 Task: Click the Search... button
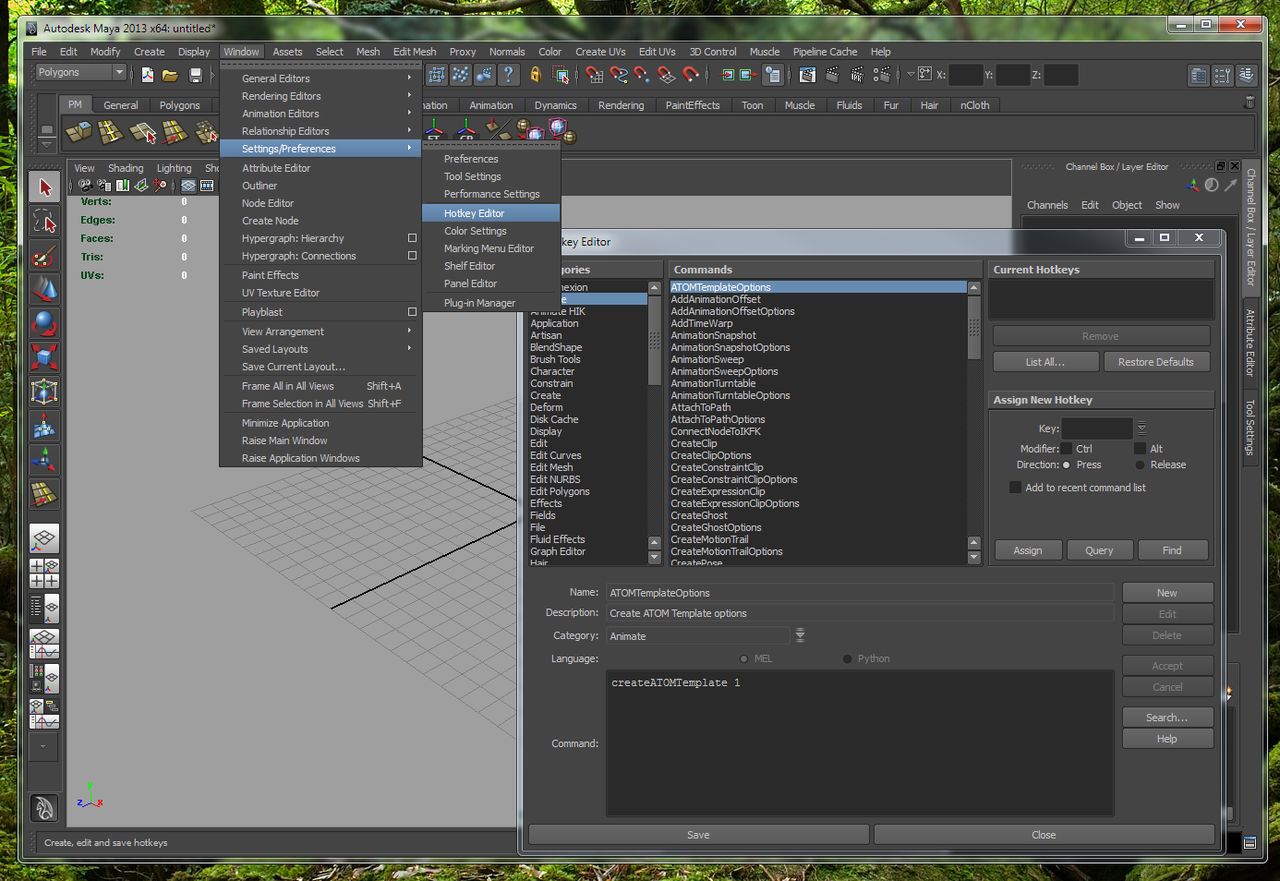pyautogui.click(x=1167, y=717)
